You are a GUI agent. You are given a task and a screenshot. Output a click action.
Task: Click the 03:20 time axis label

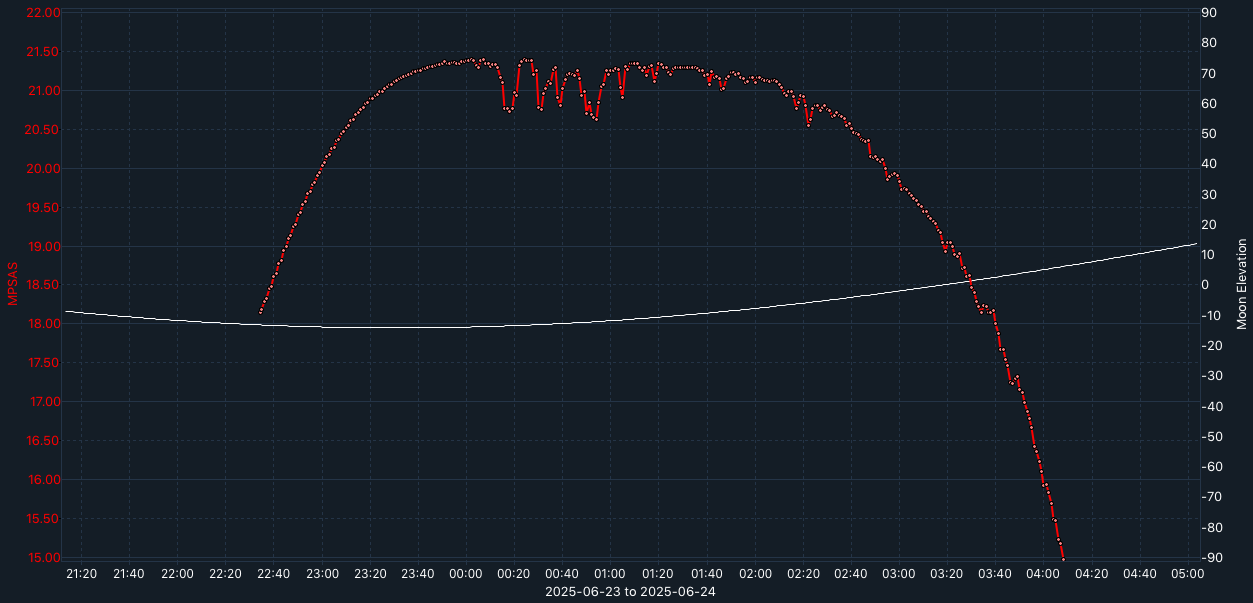pyautogui.click(x=947, y=574)
